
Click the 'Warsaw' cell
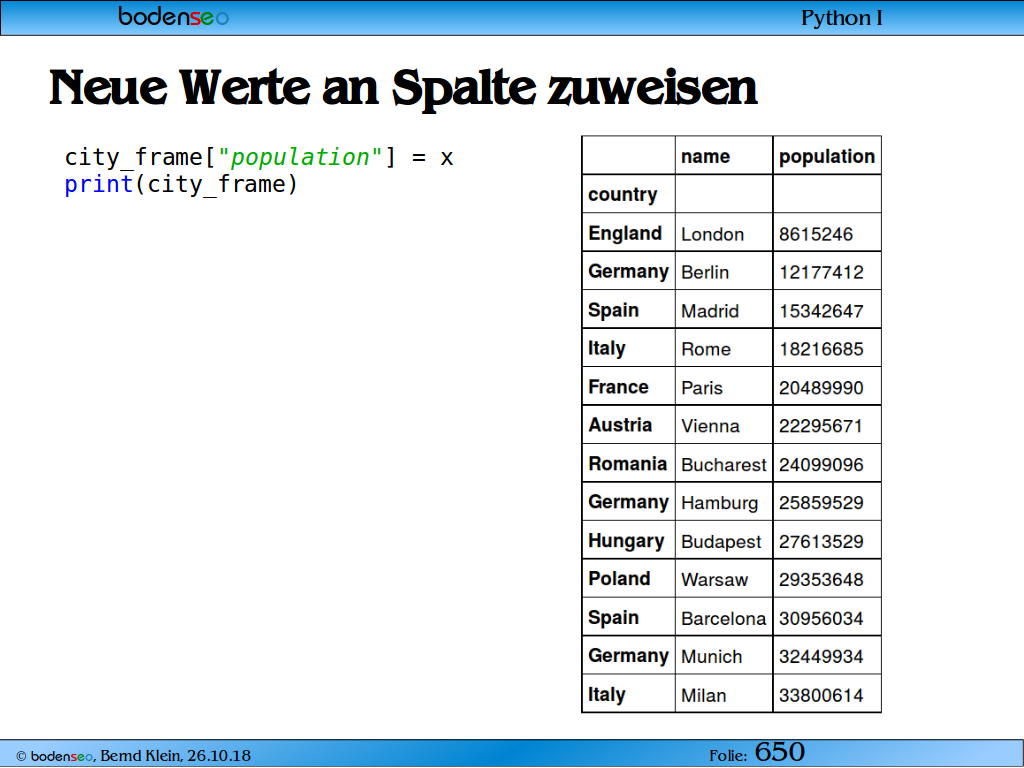[x=714, y=580]
